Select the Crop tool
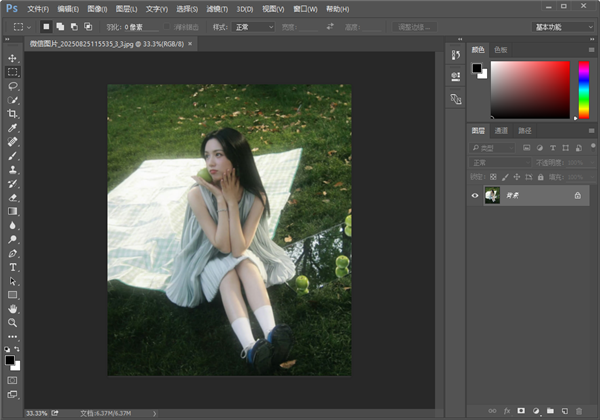 click(x=13, y=114)
